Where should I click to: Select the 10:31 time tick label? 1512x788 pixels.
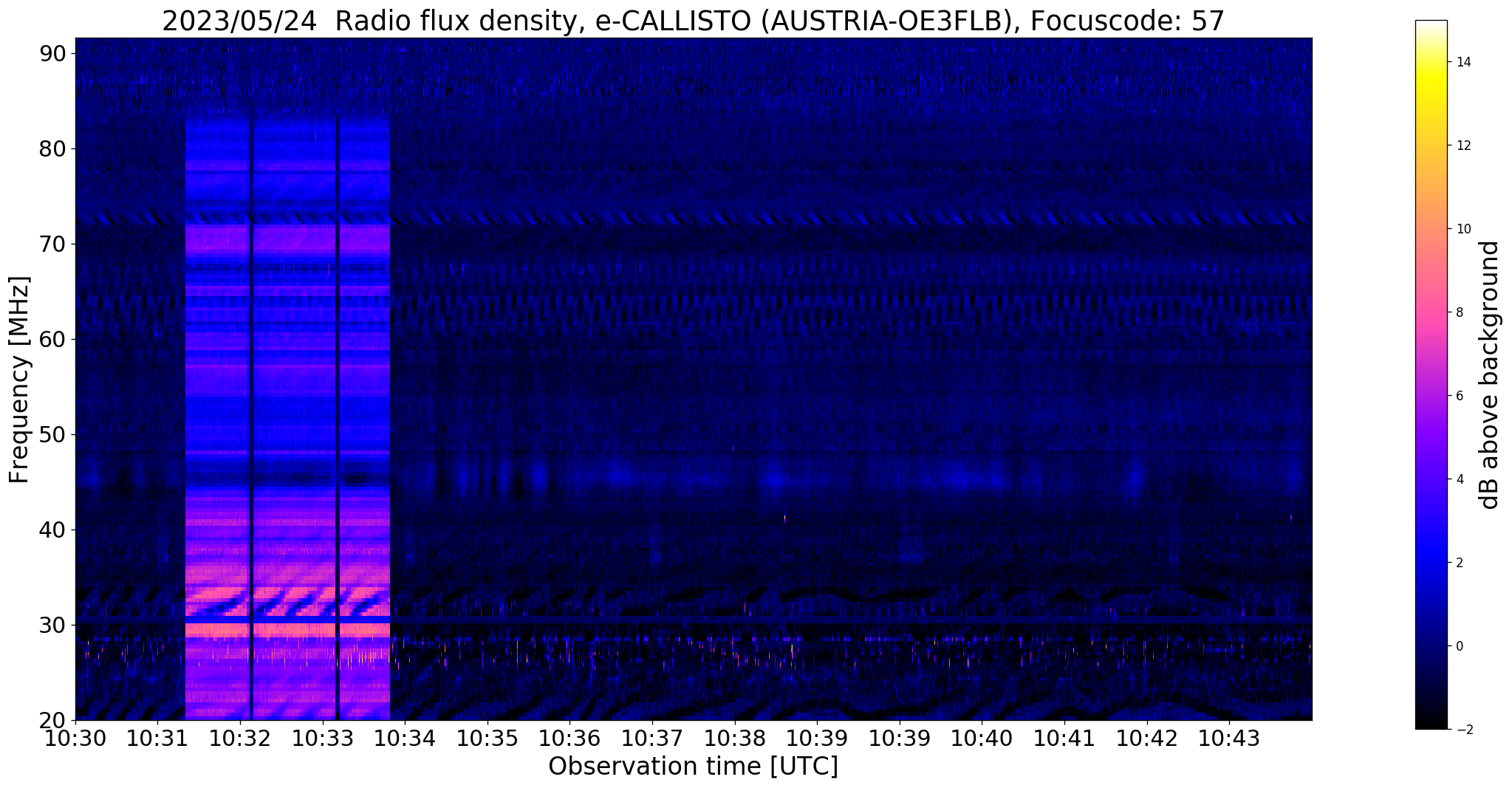(157, 738)
